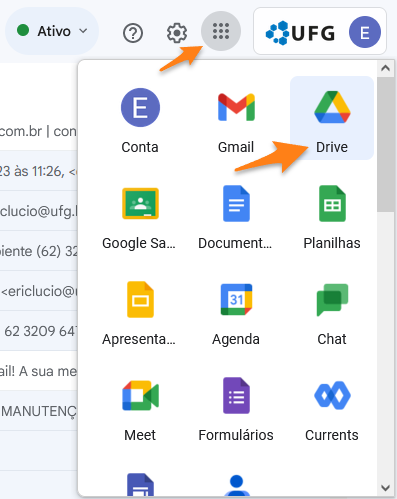
Task: Click the row starting '<ericlucio@'
Action: point(39,291)
